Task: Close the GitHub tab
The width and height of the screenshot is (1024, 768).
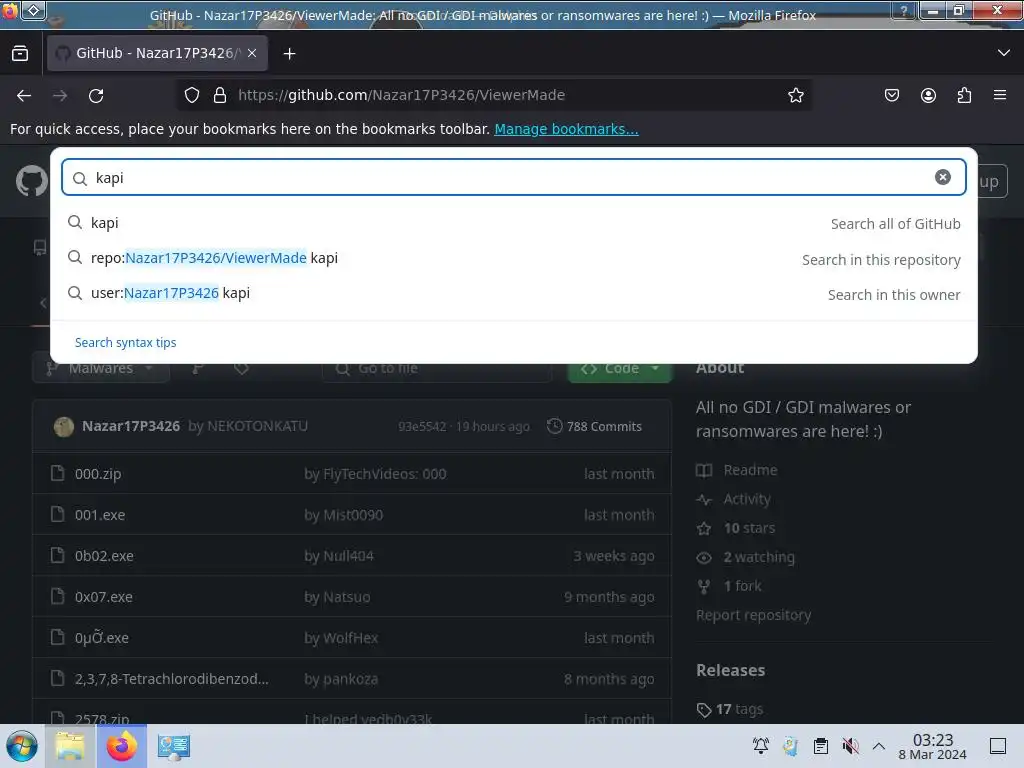Action: click(252, 54)
